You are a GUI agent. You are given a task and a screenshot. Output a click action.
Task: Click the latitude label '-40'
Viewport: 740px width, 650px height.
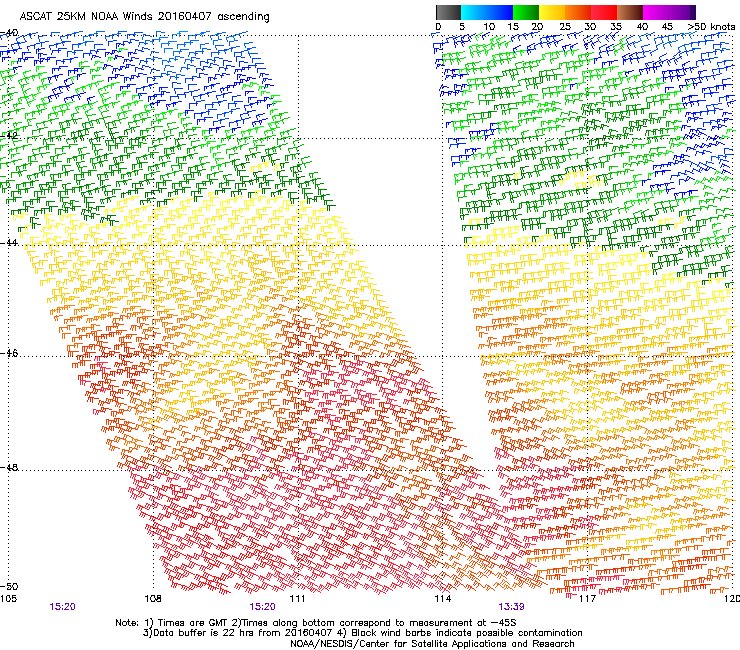[x=9, y=33]
